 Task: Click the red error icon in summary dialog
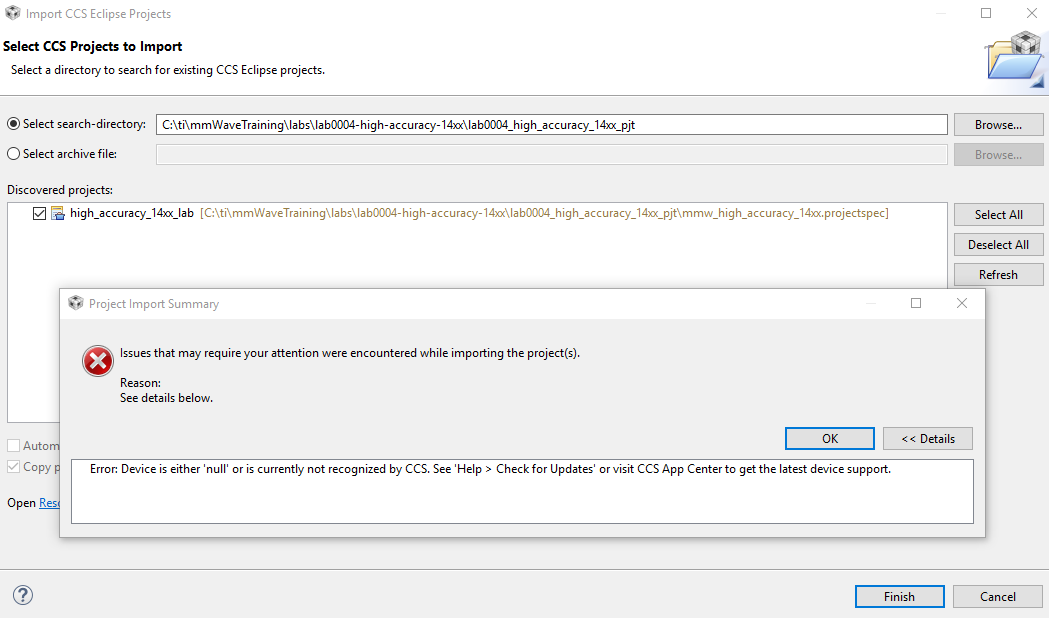click(x=97, y=361)
